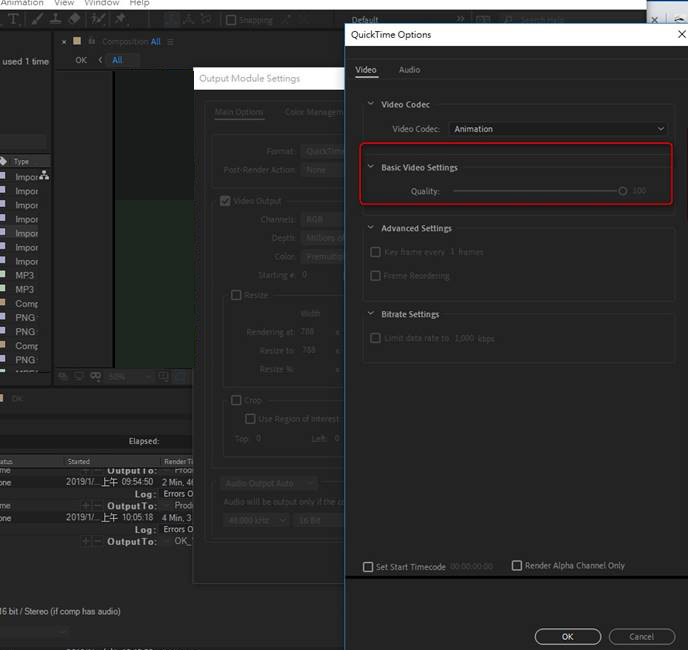The image size is (688, 650).
Task: Click the region of interest icon under viewer
Action: tap(163, 376)
